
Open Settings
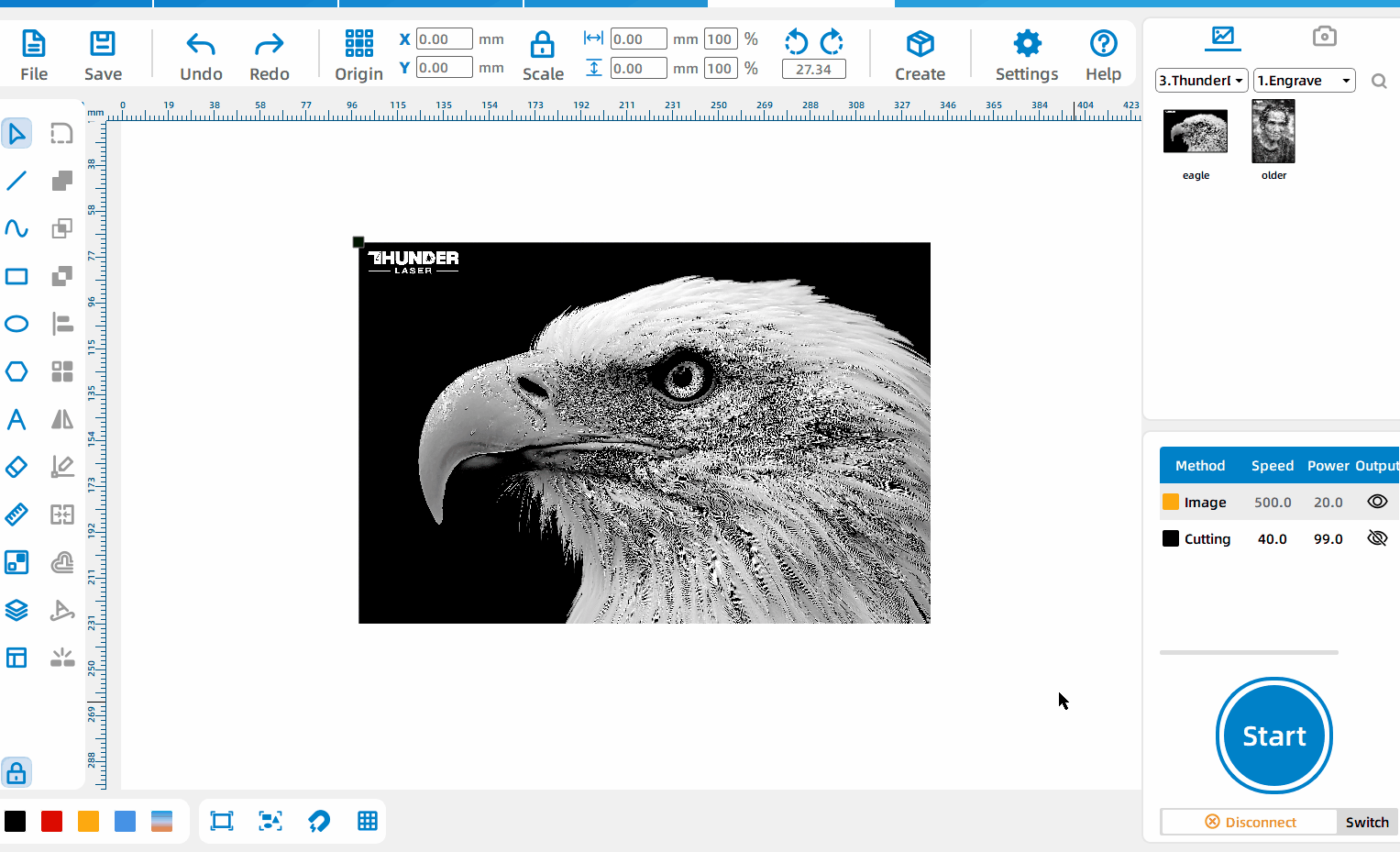(1027, 55)
